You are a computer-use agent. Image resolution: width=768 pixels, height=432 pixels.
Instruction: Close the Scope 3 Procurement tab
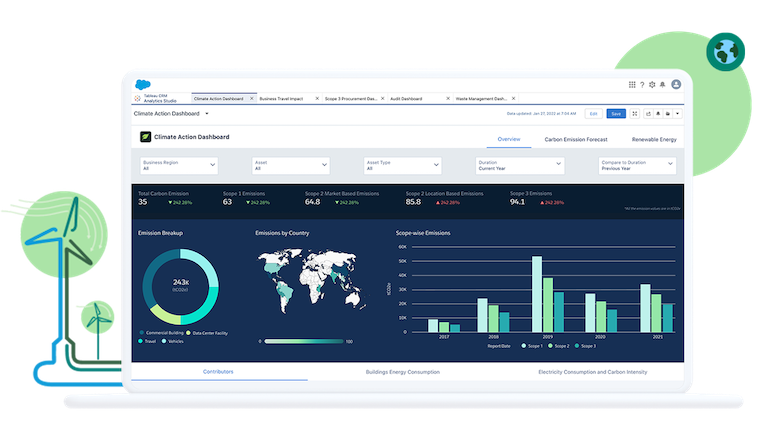pos(383,98)
